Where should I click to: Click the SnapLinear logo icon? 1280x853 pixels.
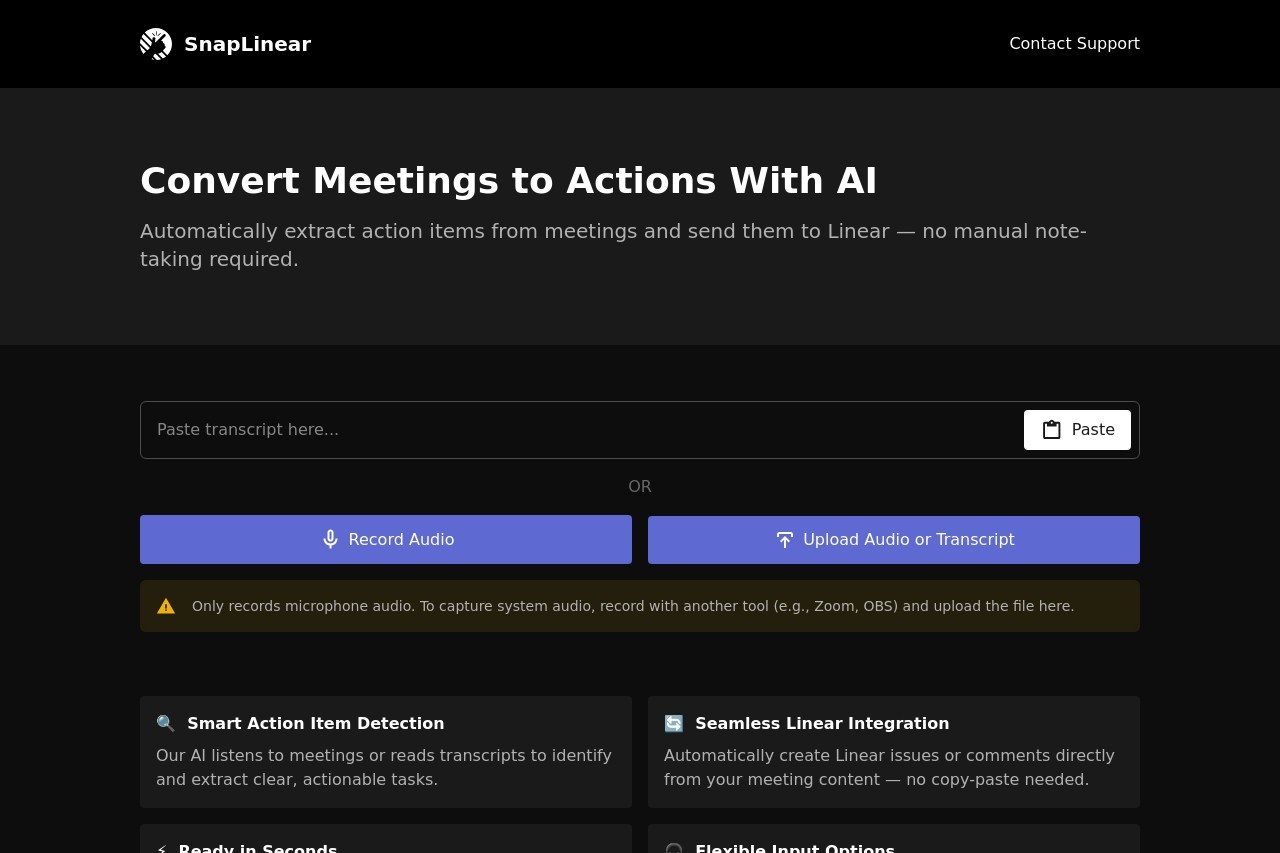pyautogui.click(x=156, y=44)
